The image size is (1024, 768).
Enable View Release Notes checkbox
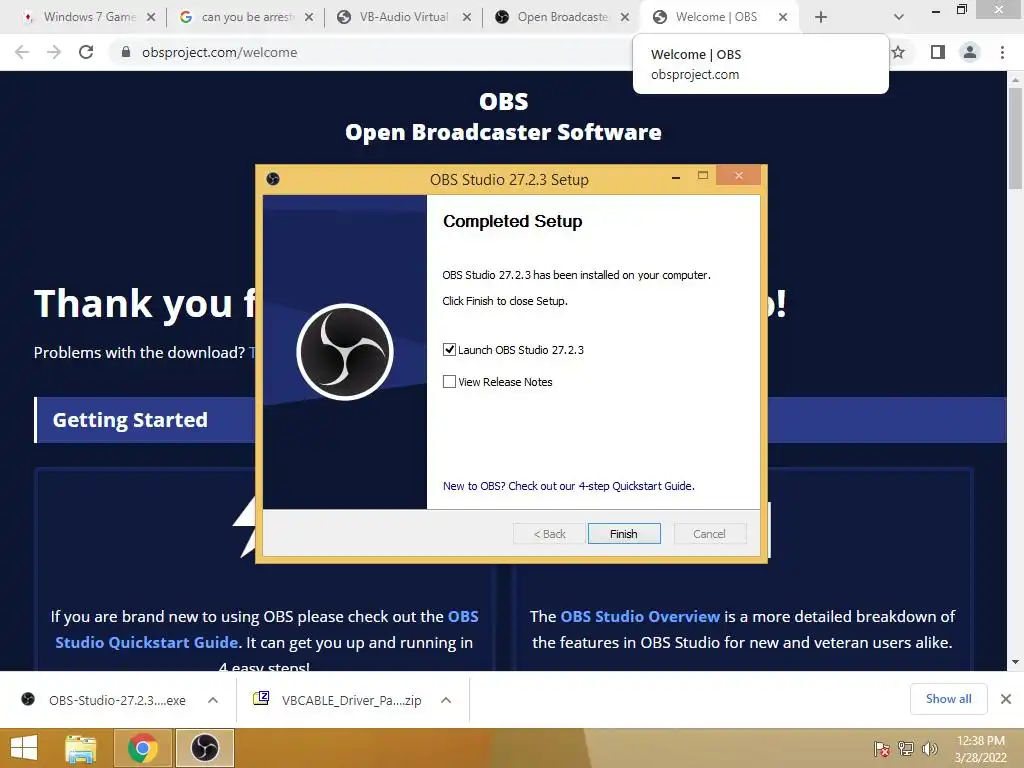[449, 381]
